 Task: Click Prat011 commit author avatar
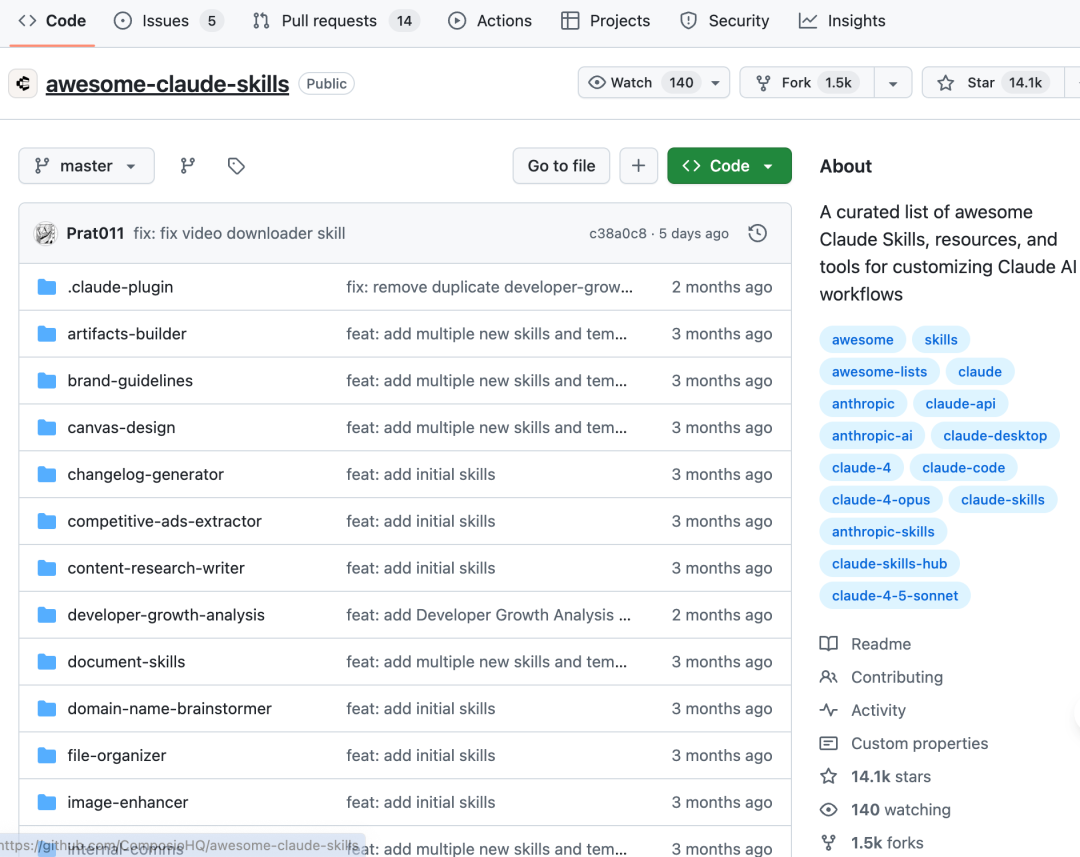tap(46, 234)
